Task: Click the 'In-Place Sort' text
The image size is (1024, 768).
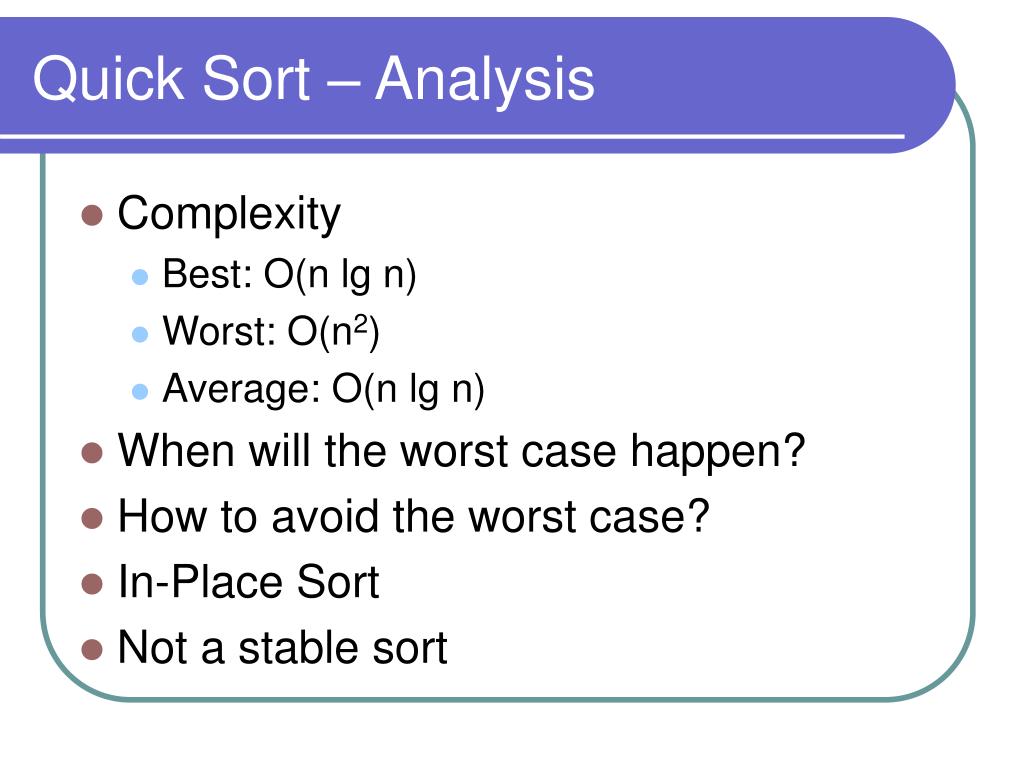Action: pos(248,582)
